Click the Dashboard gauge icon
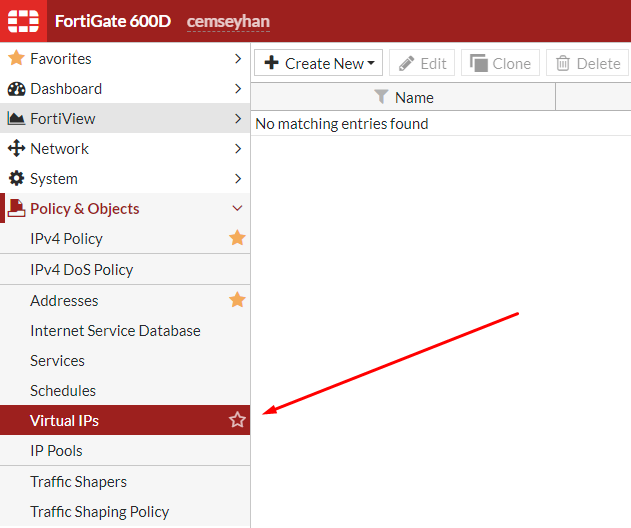Screen dimensions: 631x528 tap(16, 89)
